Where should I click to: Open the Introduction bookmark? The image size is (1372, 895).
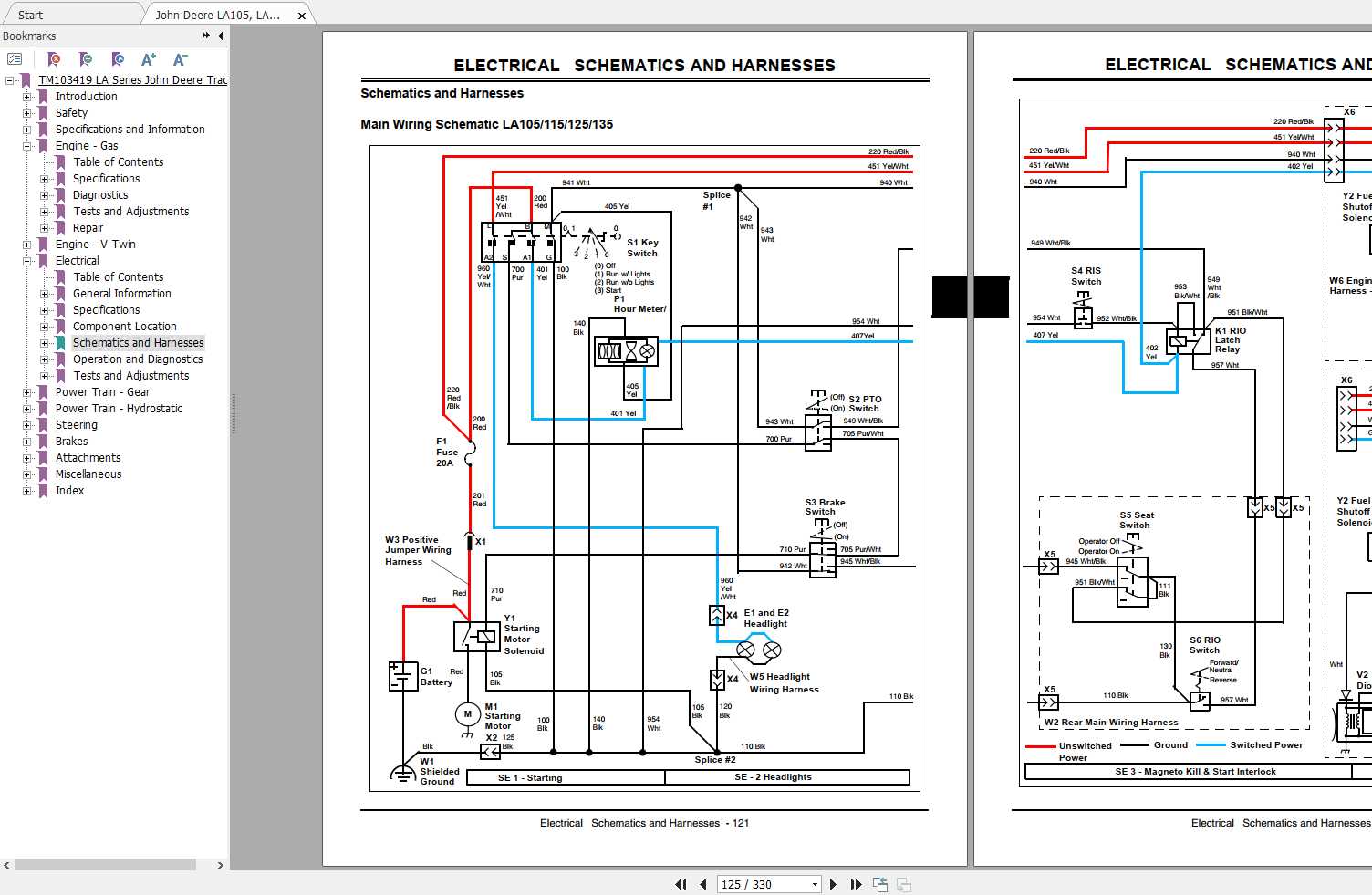coord(86,97)
